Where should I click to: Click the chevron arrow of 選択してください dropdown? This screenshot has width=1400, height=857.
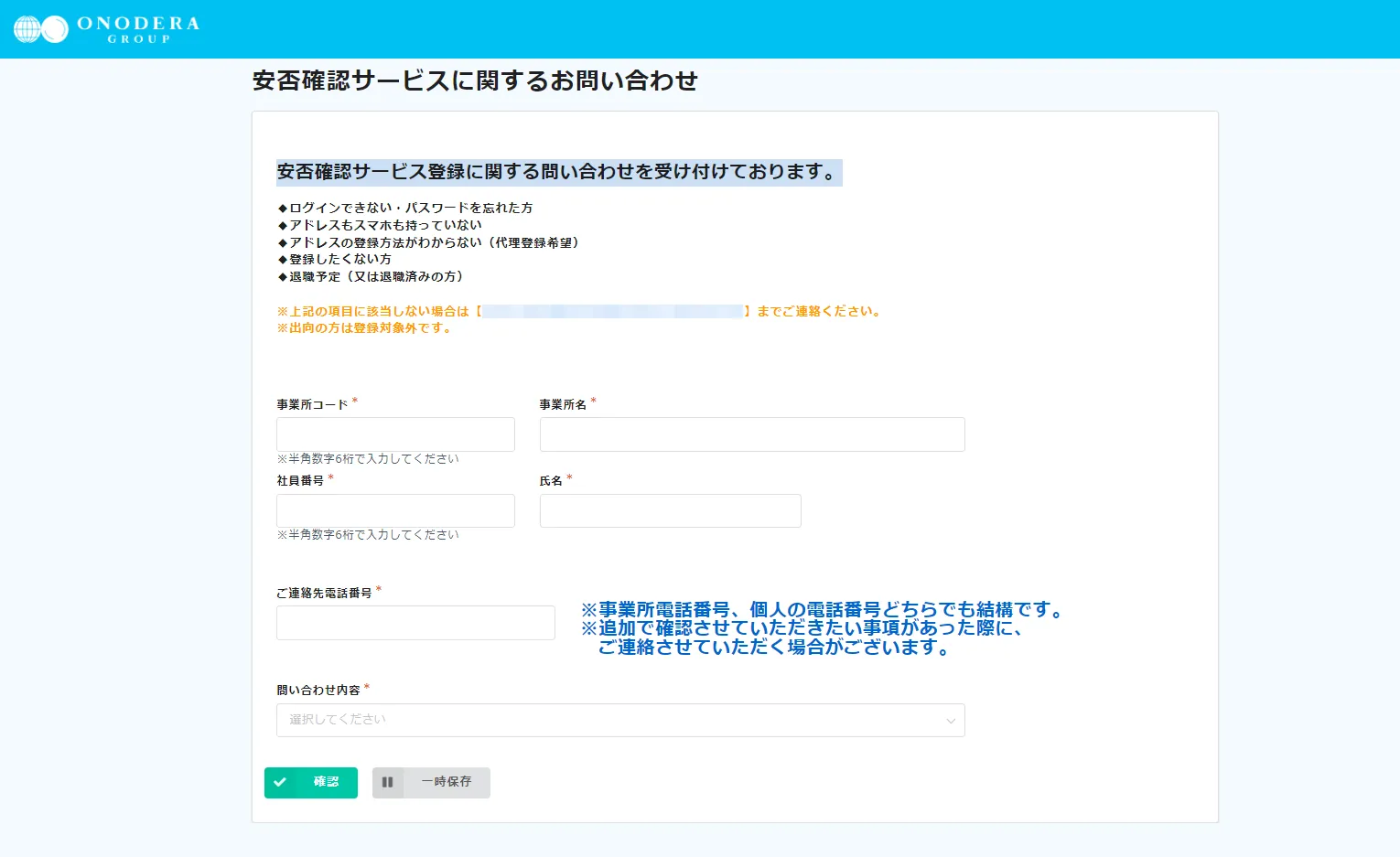tap(951, 721)
